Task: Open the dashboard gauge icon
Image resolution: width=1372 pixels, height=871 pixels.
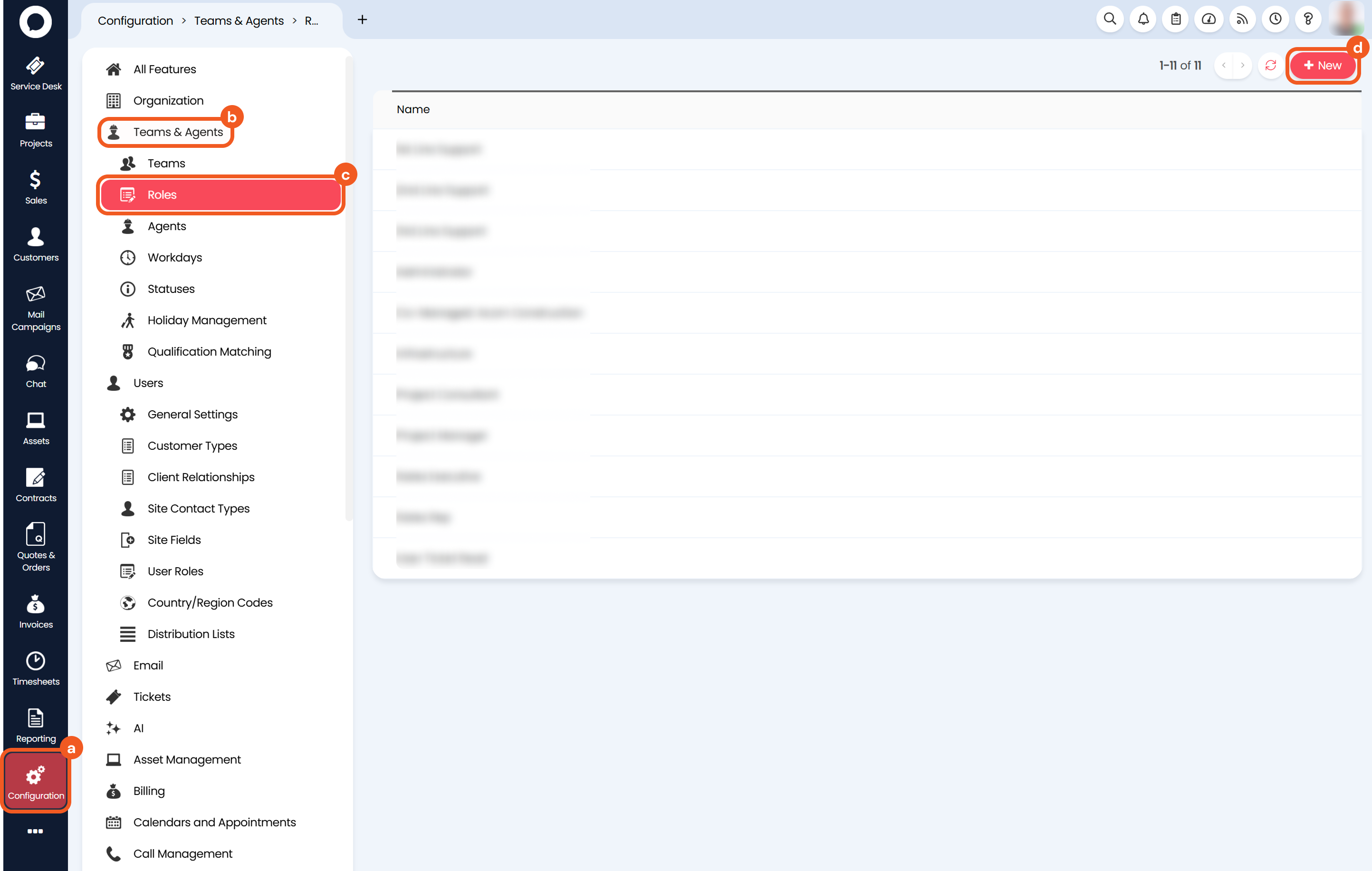Action: tap(1209, 19)
